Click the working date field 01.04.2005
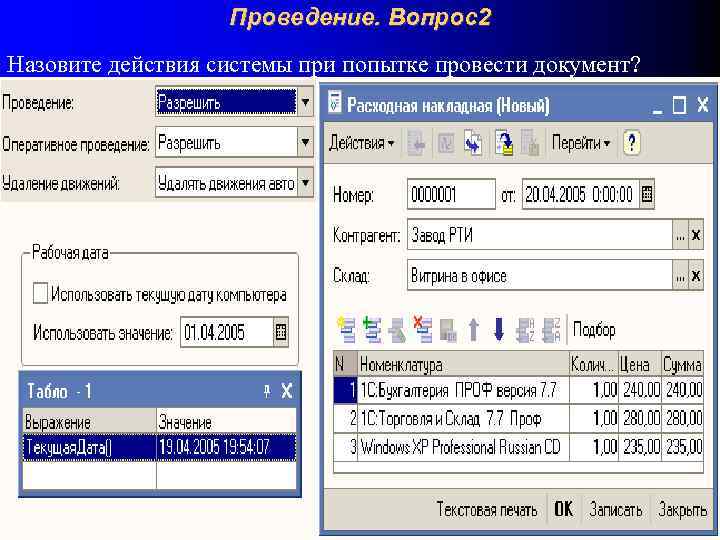 (x=227, y=332)
